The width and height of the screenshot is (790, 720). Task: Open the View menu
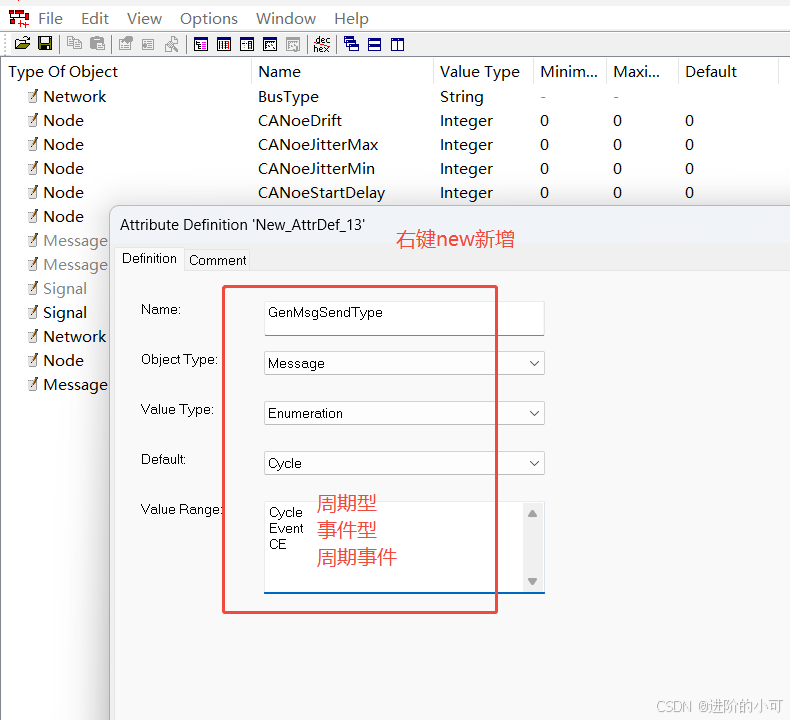pos(144,19)
